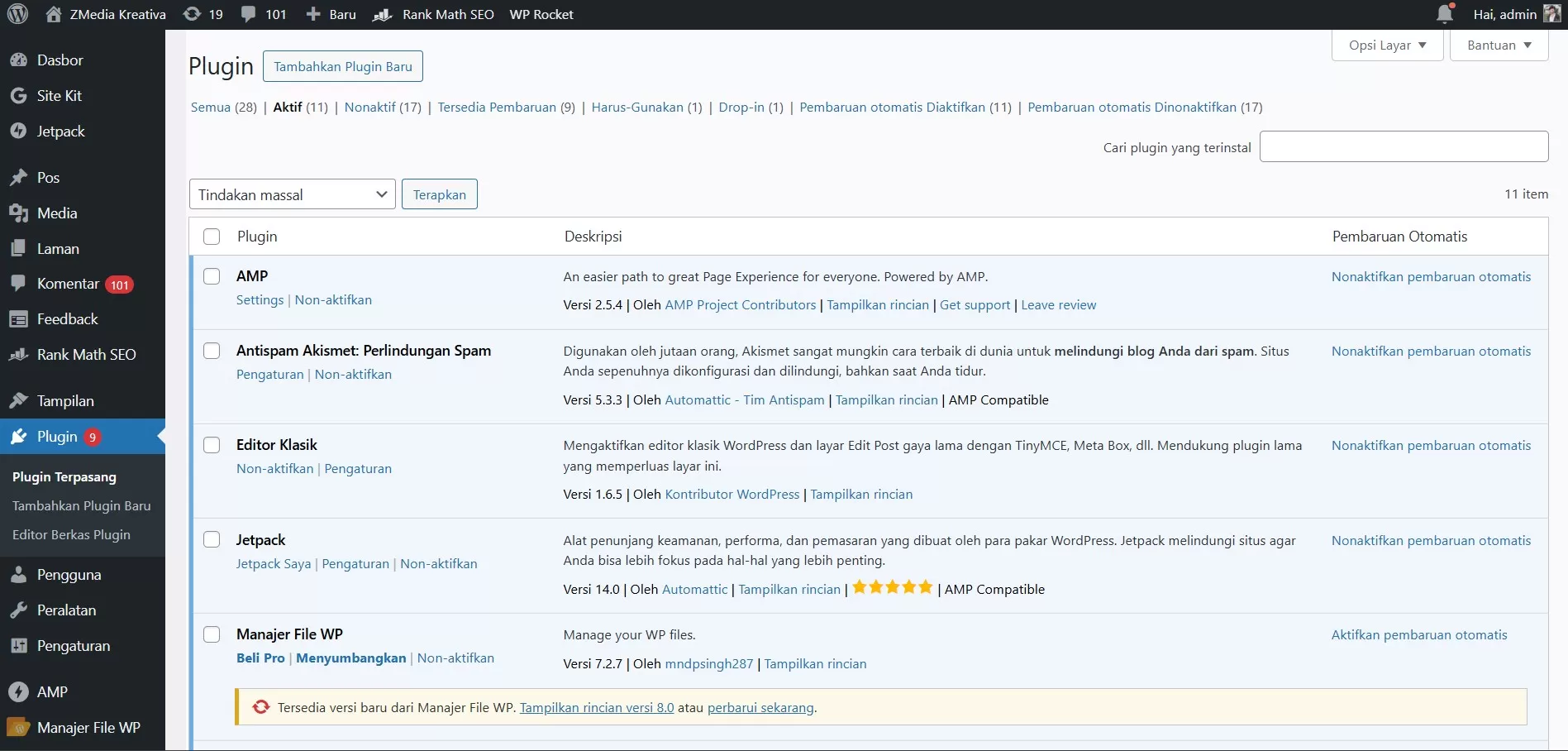Open the Rank Math SEO icon in admin bar
Viewport: 1568px width, 751px height.
coord(382,14)
